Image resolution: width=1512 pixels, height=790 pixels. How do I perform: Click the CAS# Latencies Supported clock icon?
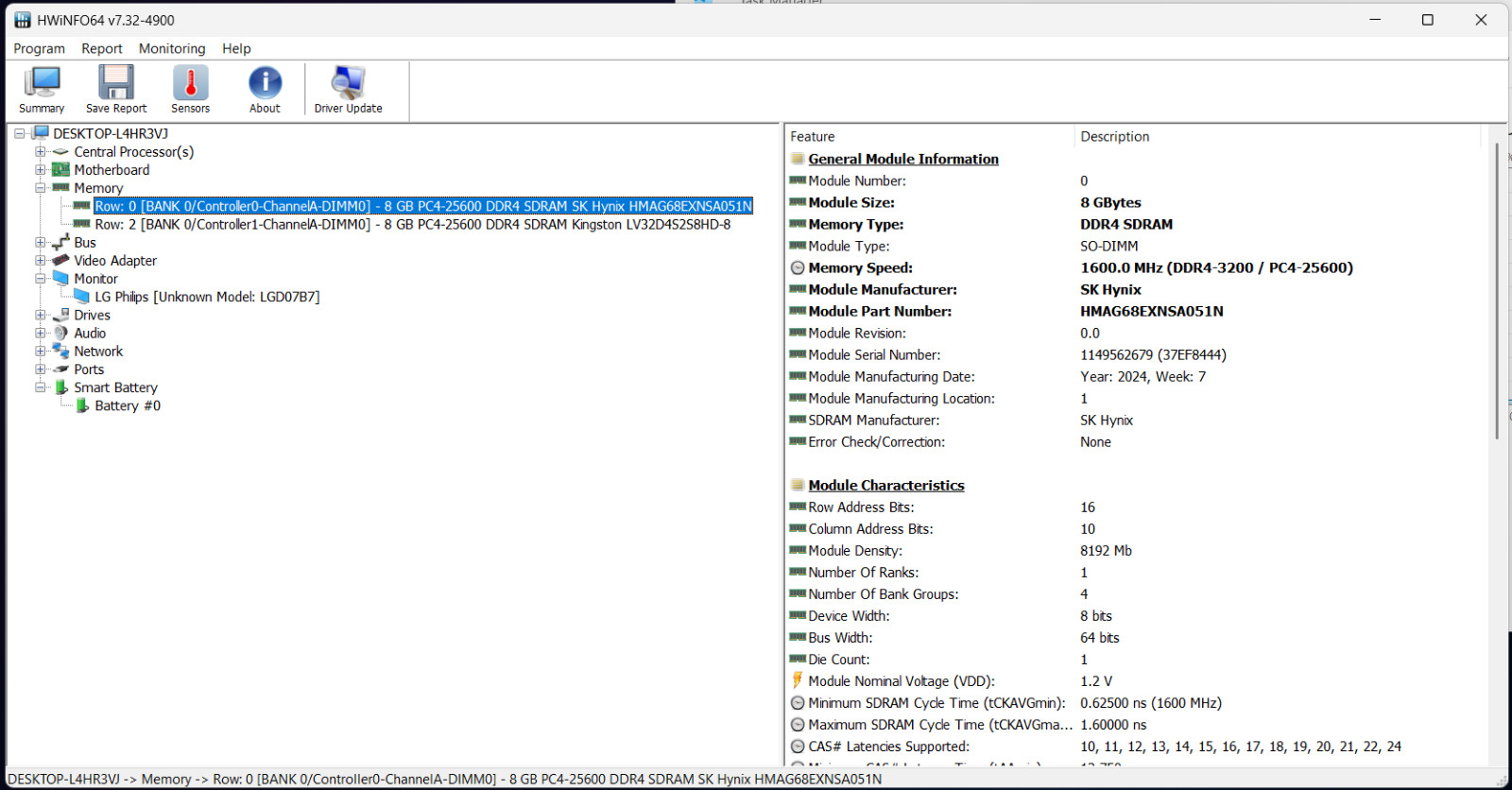798,747
